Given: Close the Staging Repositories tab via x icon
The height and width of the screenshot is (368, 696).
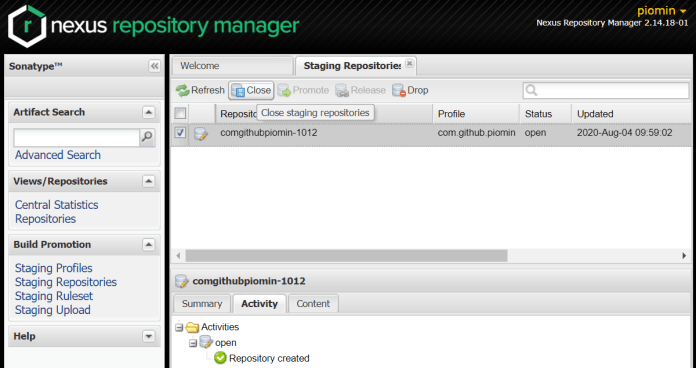Looking at the screenshot, I should (x=409, y=63).
